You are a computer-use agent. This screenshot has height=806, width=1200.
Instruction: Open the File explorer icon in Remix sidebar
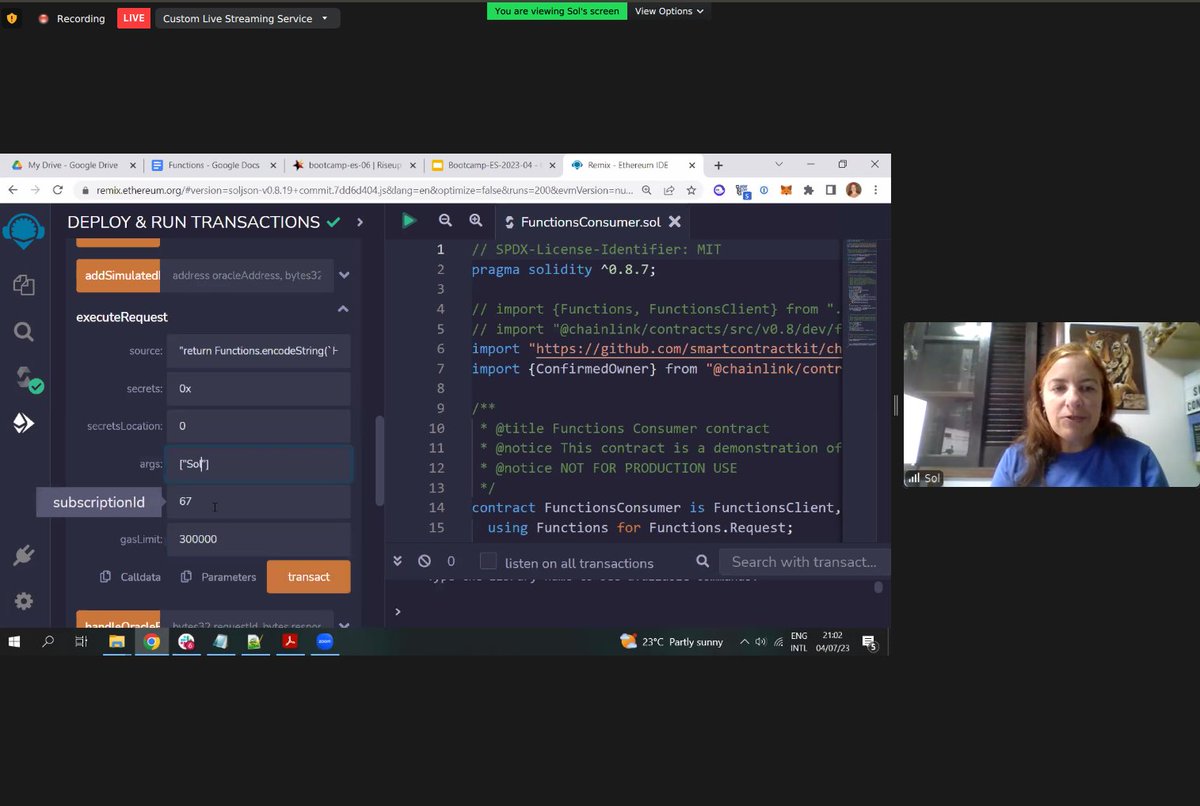point(24,285)
